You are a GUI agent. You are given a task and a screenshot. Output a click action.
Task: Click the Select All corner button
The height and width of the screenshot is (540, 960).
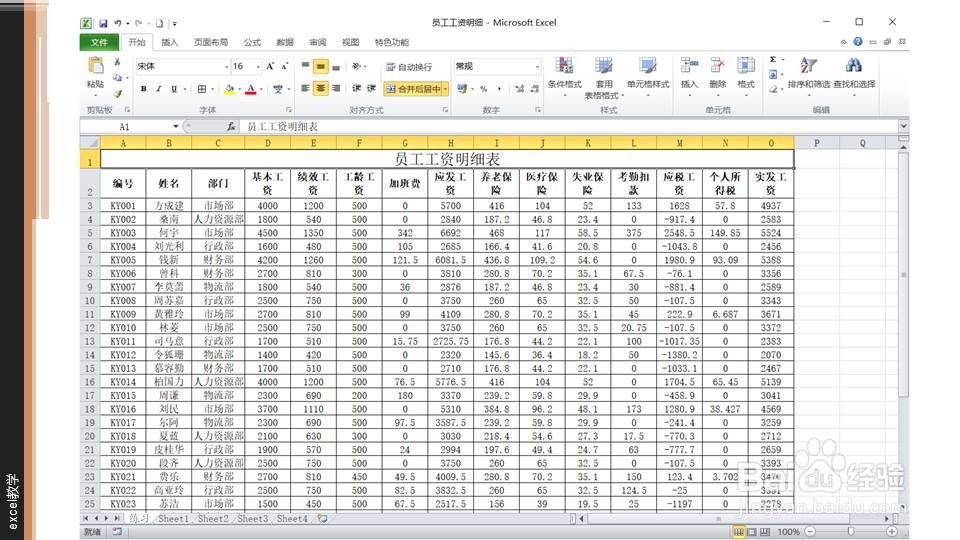coord(90,143)
